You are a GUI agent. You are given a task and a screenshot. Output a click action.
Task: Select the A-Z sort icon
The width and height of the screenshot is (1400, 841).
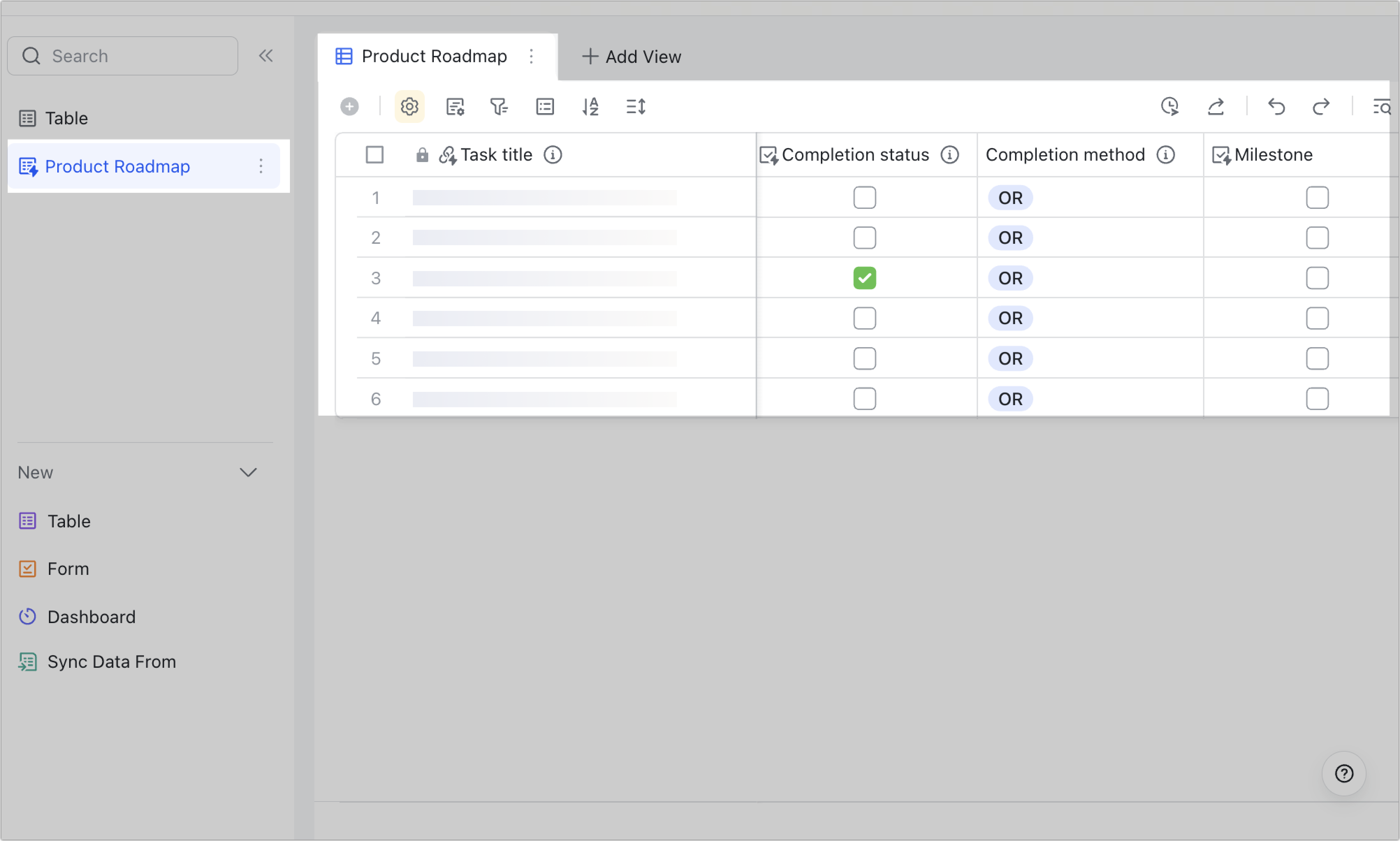[590, 106]
